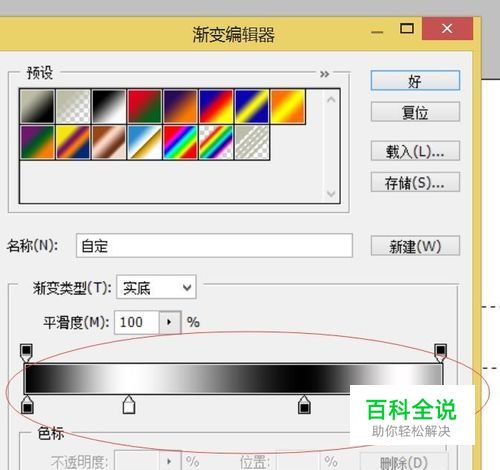Select the black-to-white gradient preset
The width and height of the screenshot is (500, 470).
coord(109,107)
